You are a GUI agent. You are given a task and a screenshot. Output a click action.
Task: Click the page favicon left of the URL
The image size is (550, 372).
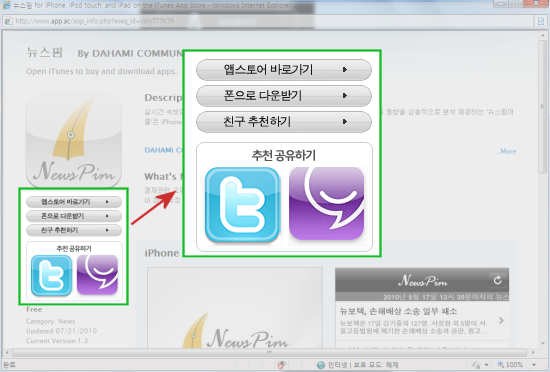(8, 21)
